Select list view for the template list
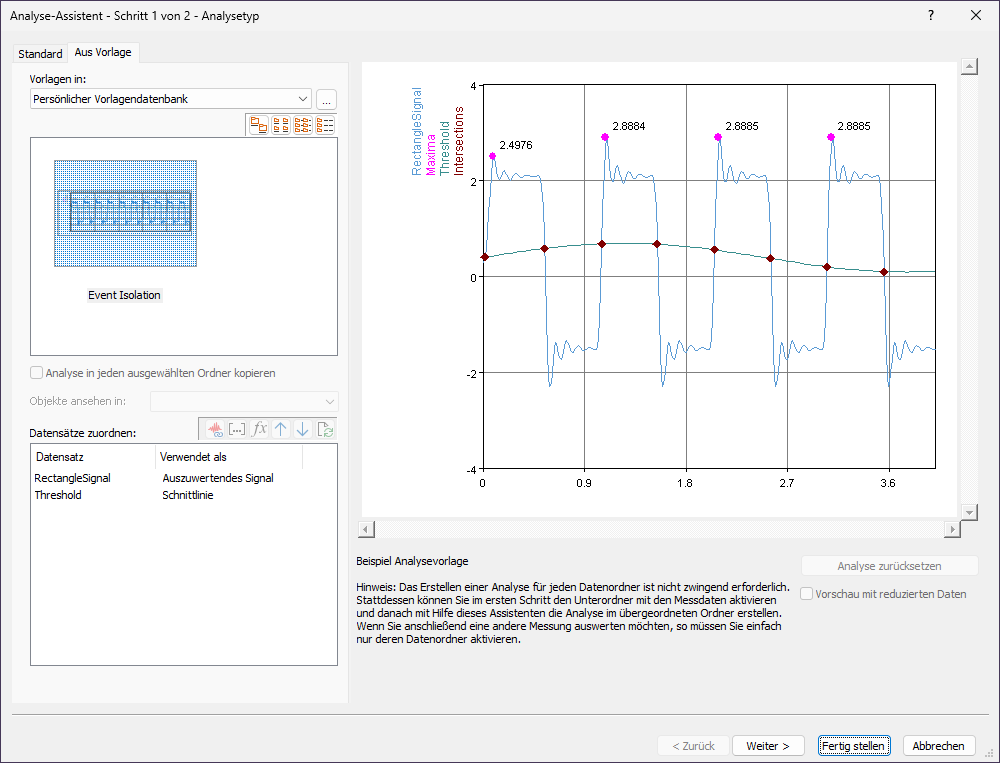This screenshot has width=1000, height=763. pyautogui.click(x=303, y=125)
